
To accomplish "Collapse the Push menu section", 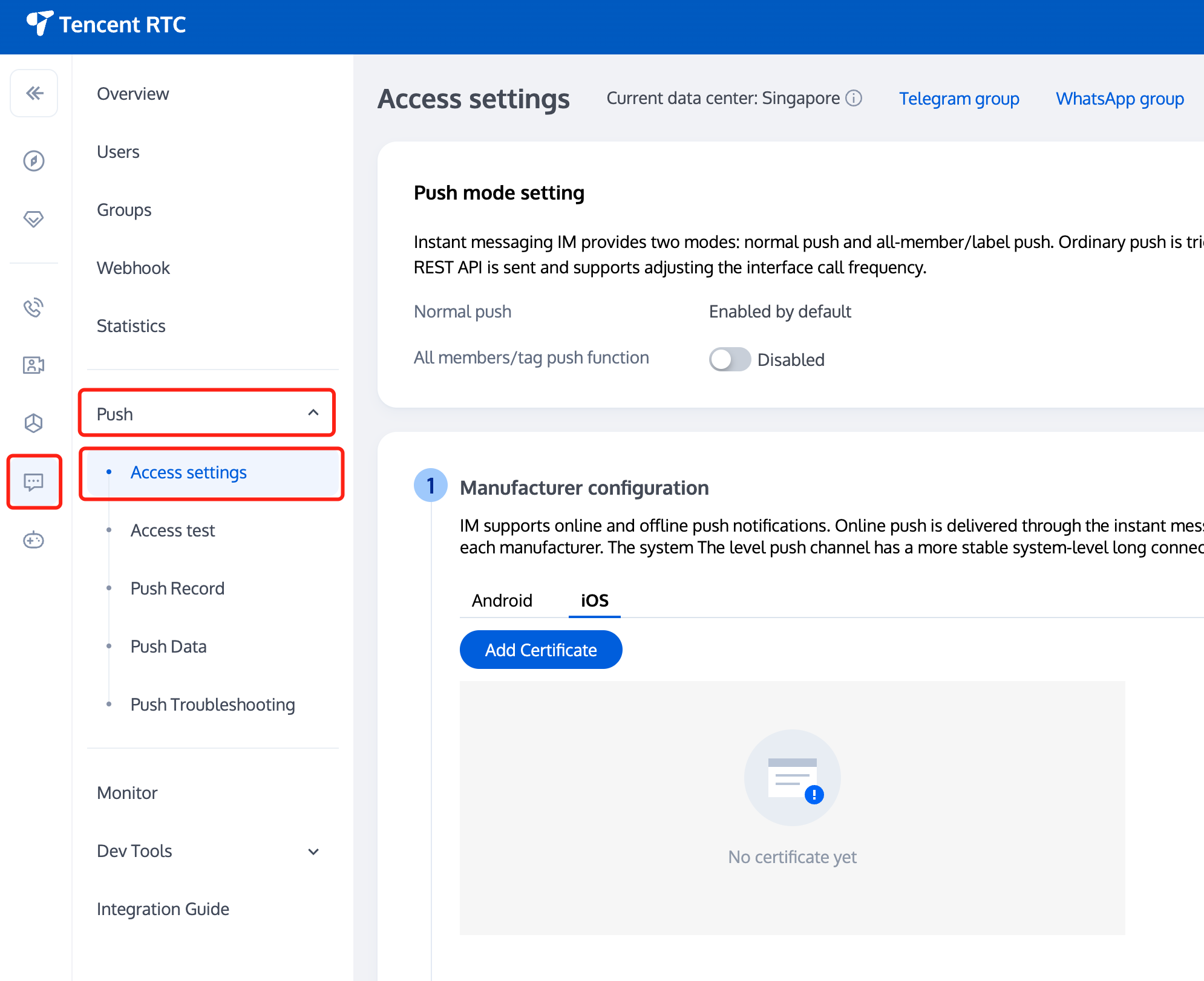I will [x=313, y=413].
